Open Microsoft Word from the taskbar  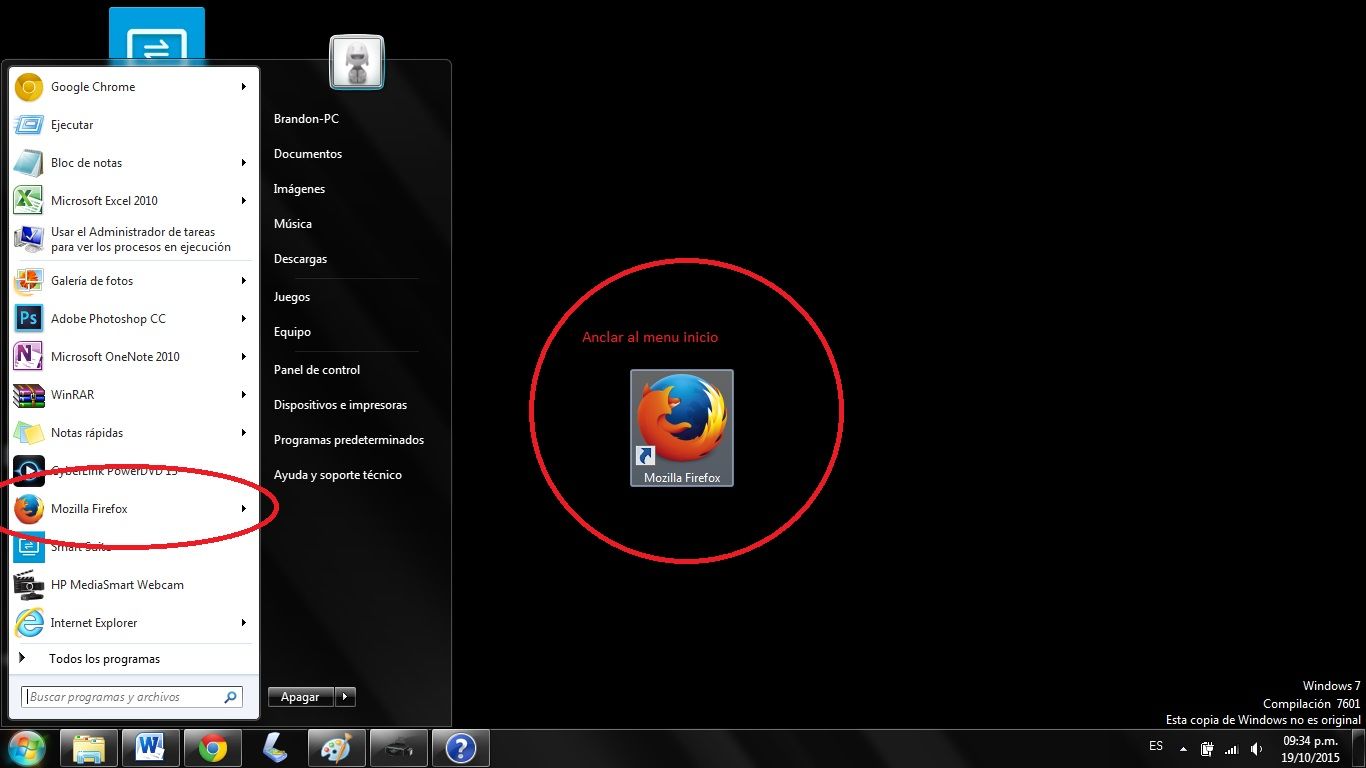pos(151,748)
